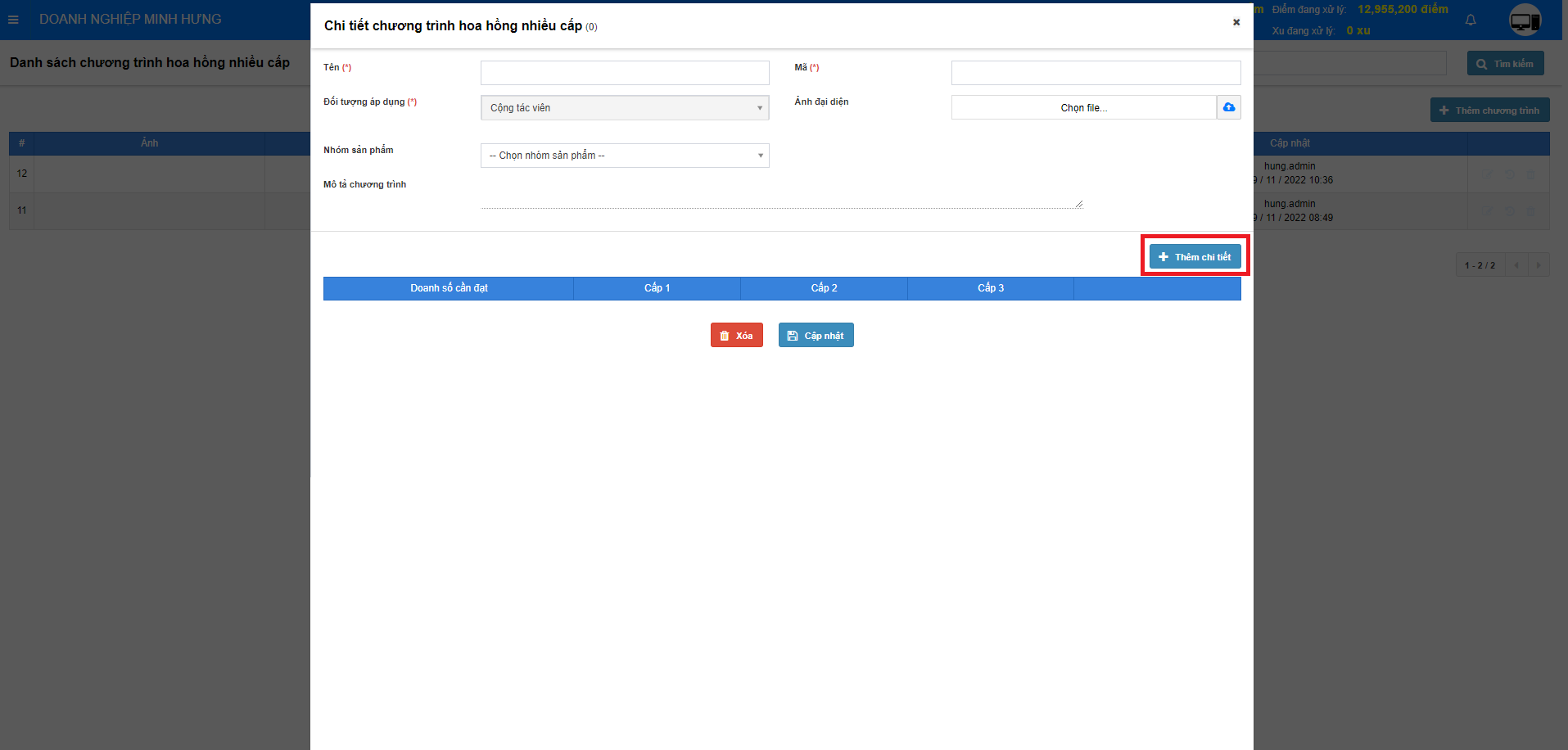
Task: Open the hamburger menu in the header
Action: [x=13, y=20]
